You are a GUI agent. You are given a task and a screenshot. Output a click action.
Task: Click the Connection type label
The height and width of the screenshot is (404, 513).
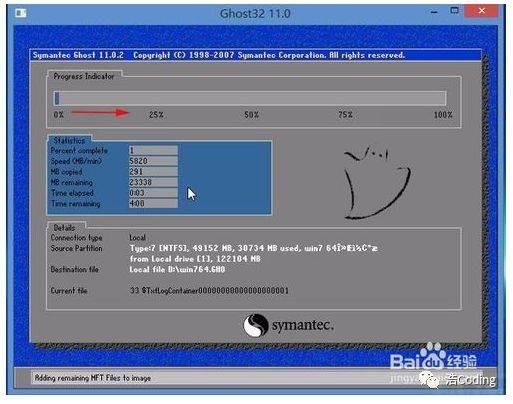77,238
